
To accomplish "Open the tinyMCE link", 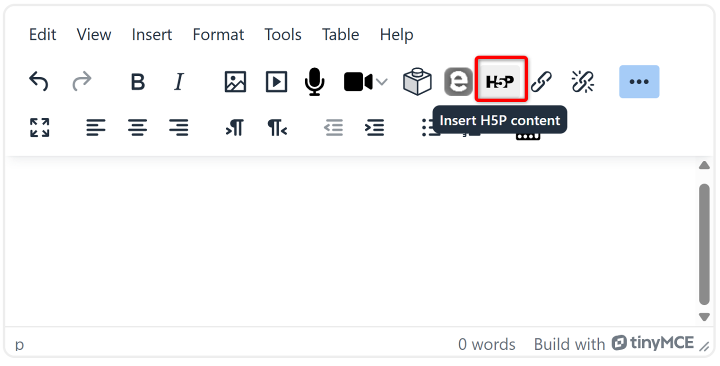I will click(x=653, y=343).
